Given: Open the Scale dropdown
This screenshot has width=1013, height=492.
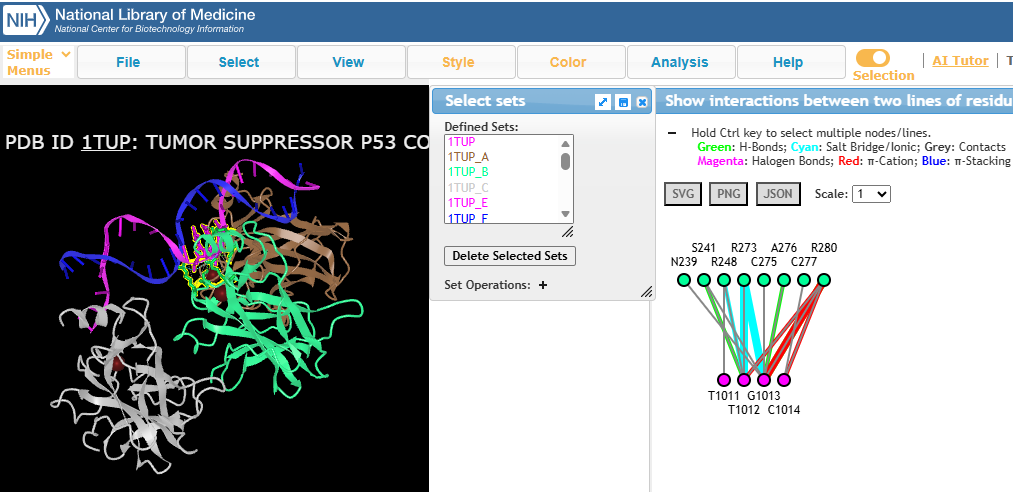Looking at the screenshot, I should [870, 194].
